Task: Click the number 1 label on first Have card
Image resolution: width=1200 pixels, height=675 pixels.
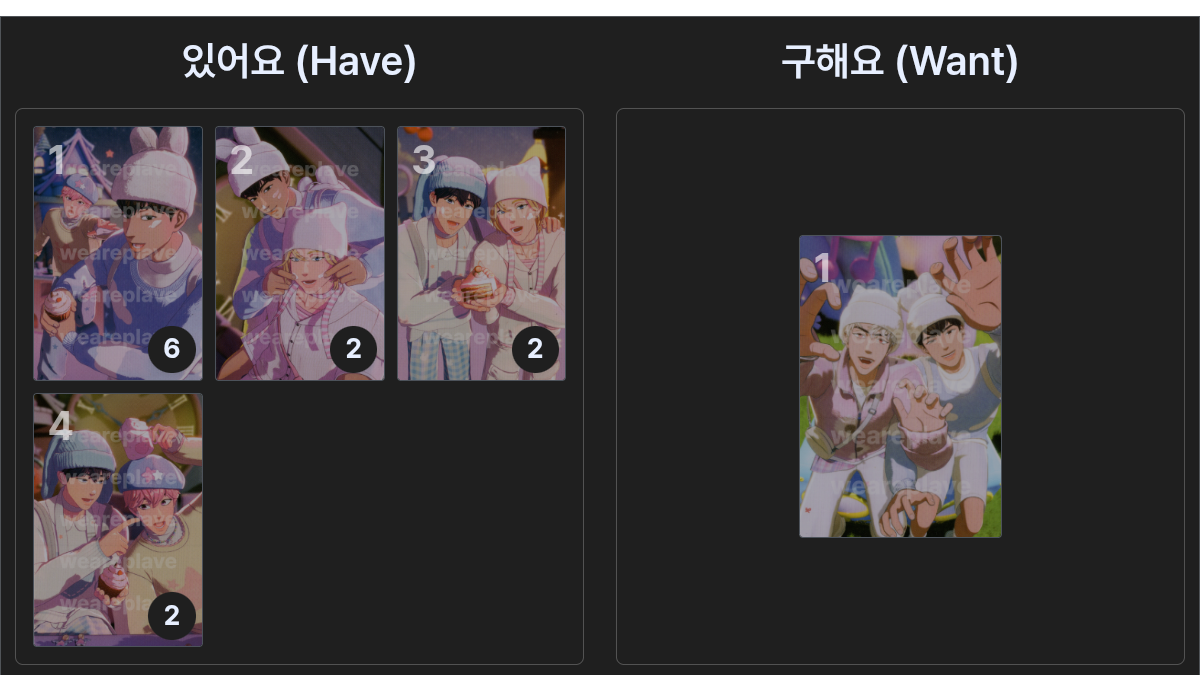Action: 56,160
